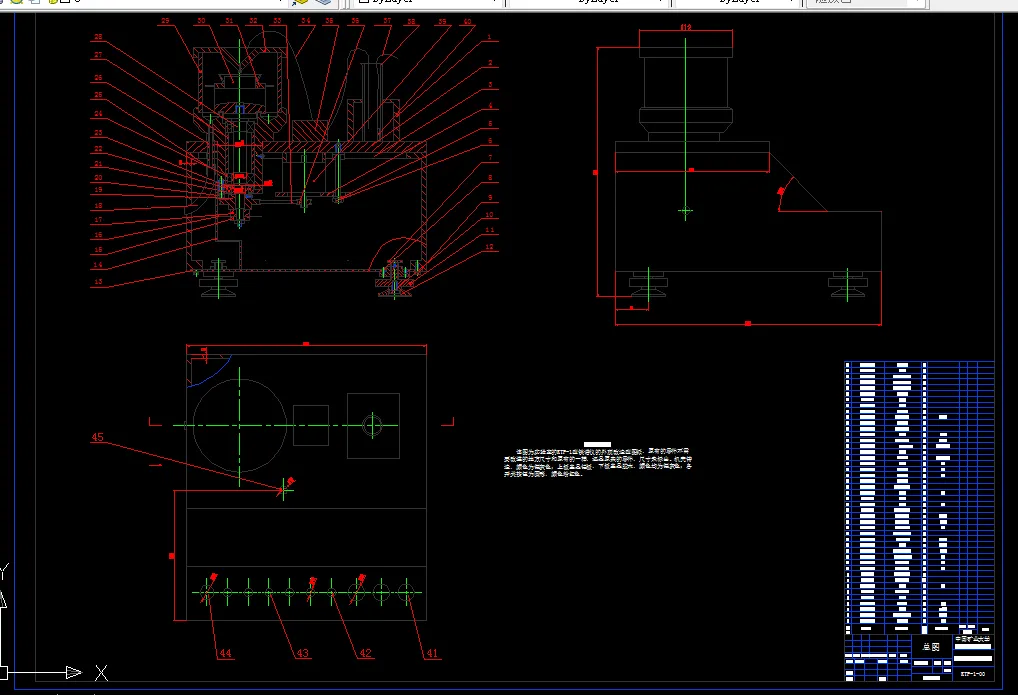Pick the small square outline in plan view

tap(311, 425)
